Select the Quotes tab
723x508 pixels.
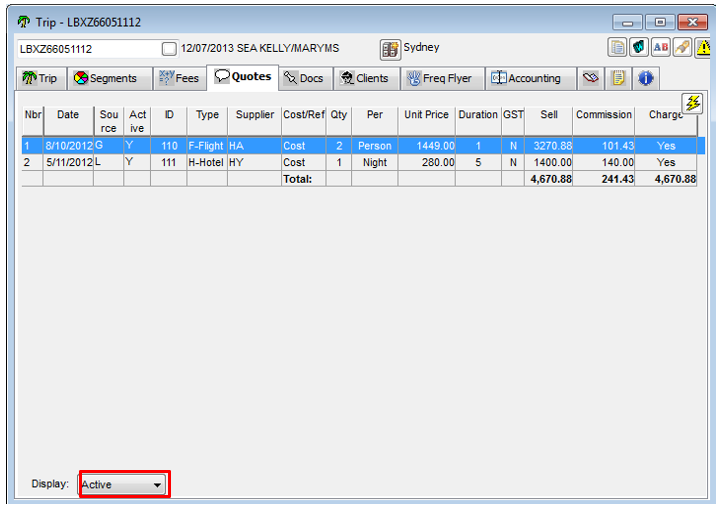click(243, 77)
